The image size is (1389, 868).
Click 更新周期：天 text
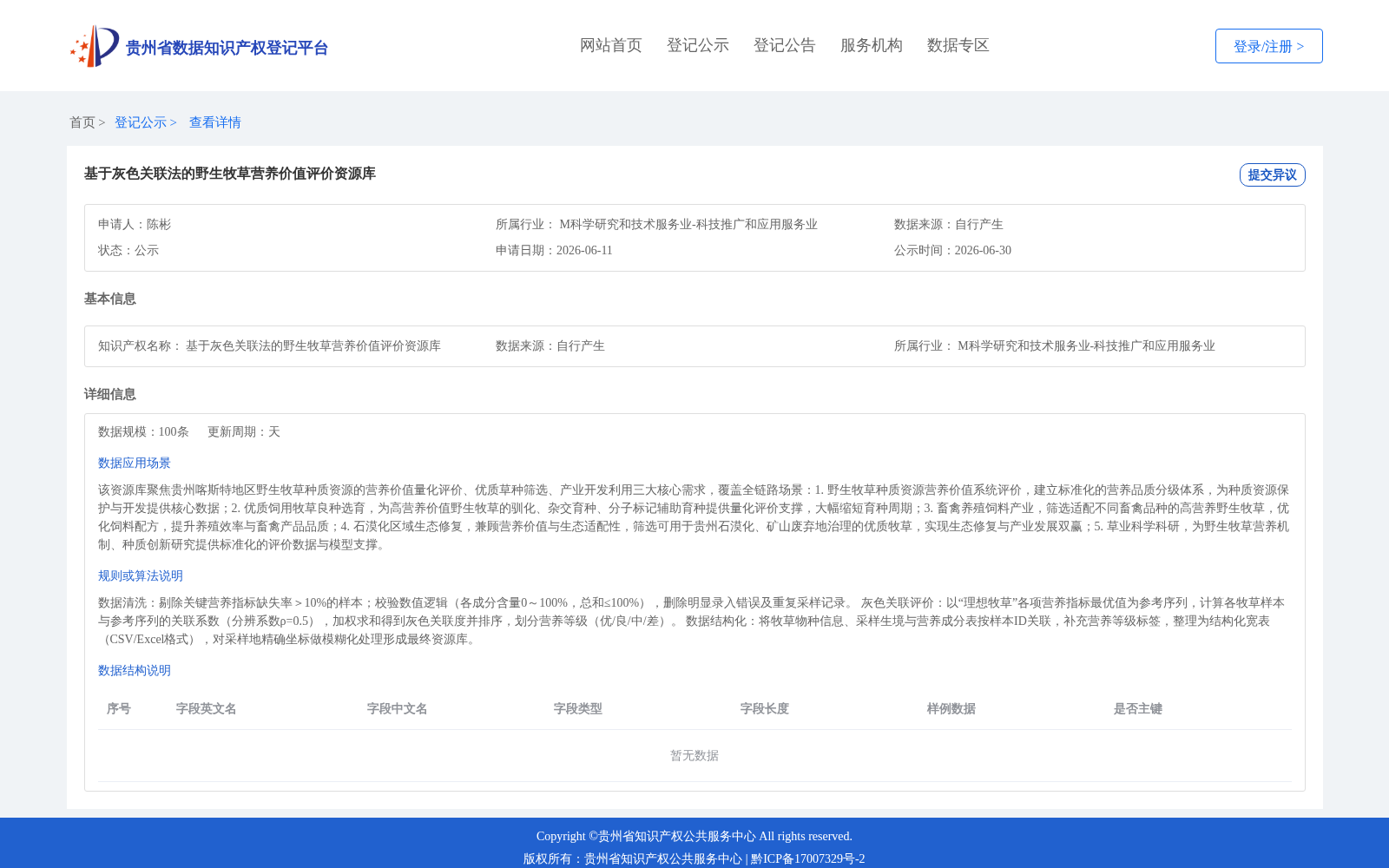pyautogui.click(x=244, y=431)
